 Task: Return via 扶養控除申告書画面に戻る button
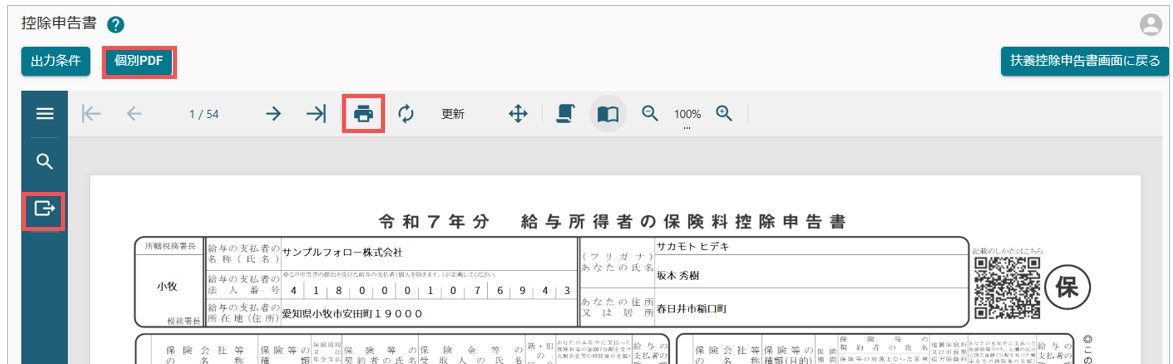[1085, 61]
